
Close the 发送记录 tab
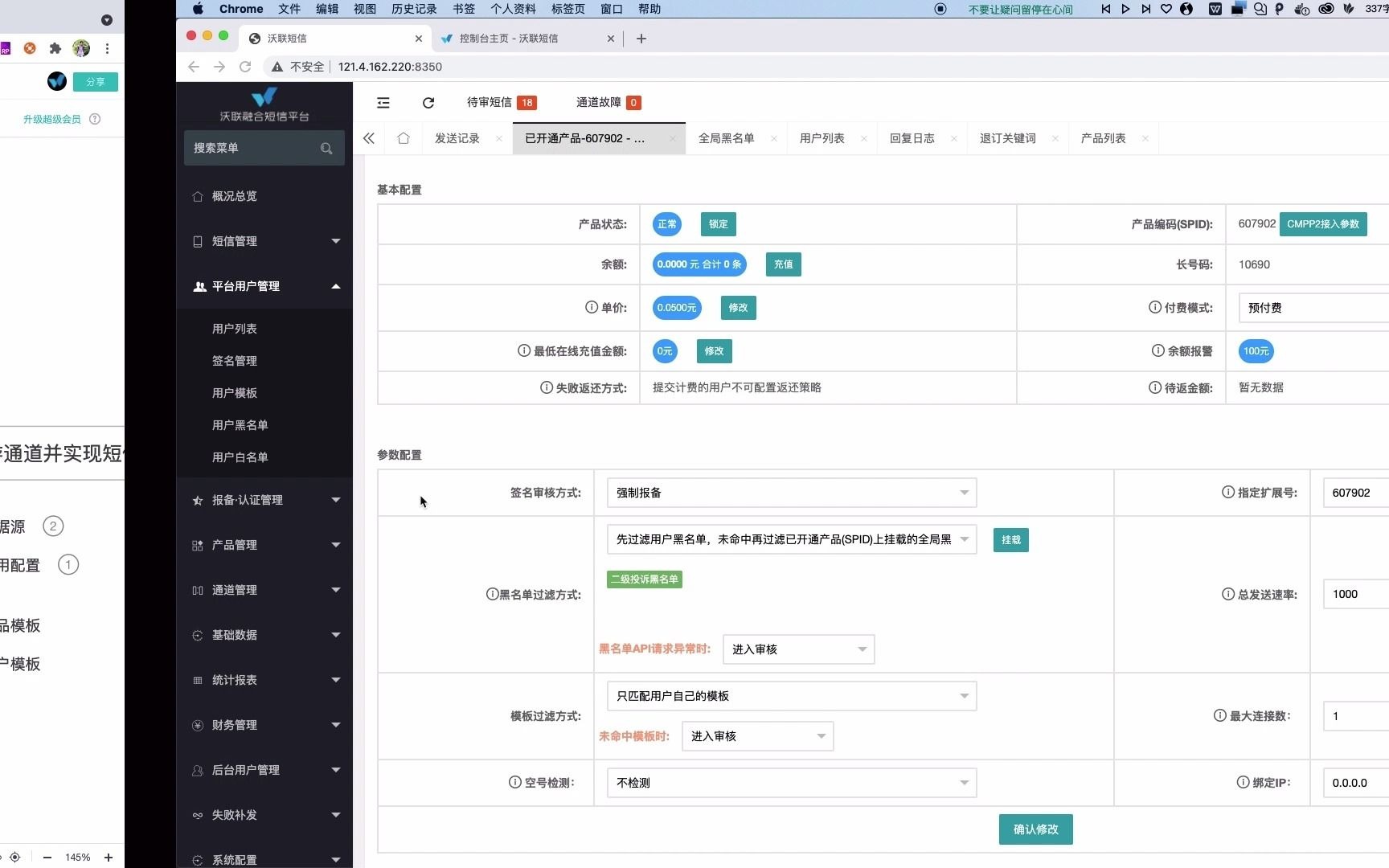coord(499,139)
